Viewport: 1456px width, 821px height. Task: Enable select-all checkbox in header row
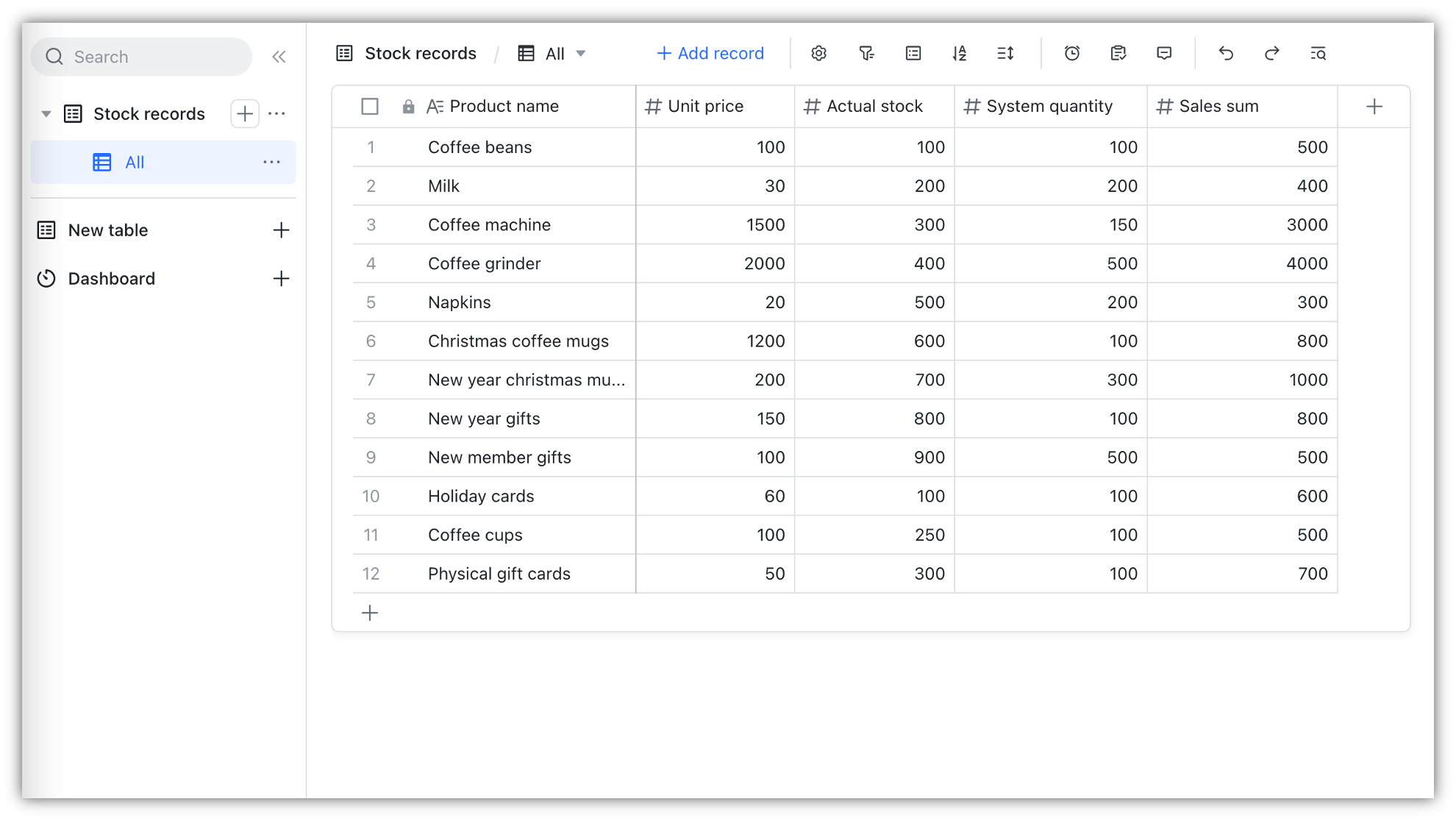tap(370, 106)
